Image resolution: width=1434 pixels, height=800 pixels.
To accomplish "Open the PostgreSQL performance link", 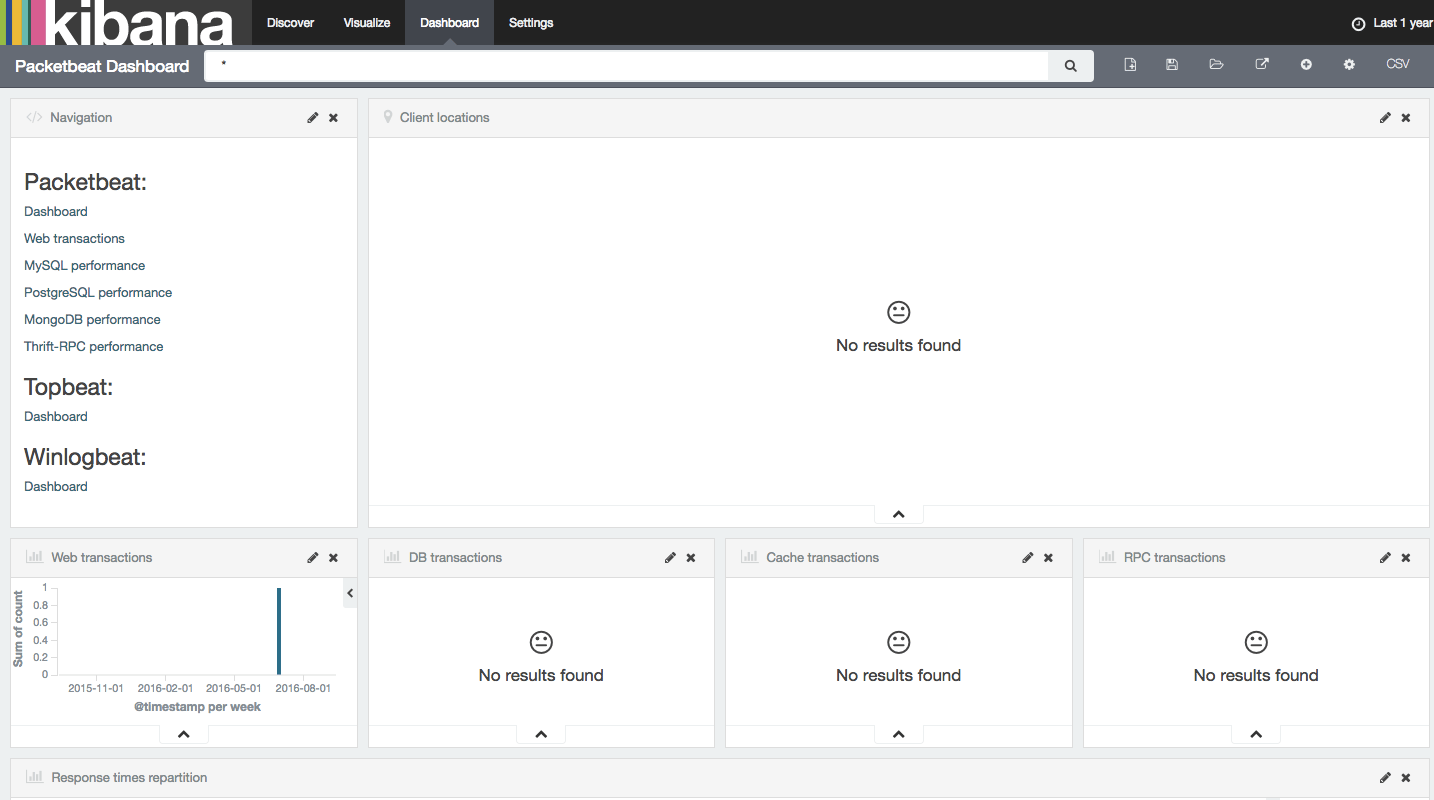I will pos(98,292).
